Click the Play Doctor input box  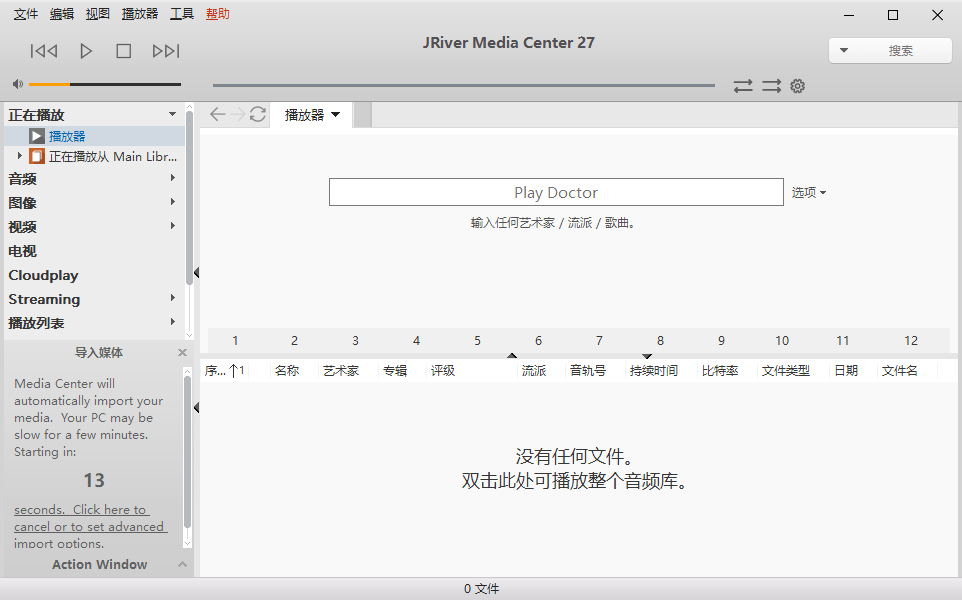(556, 192)
